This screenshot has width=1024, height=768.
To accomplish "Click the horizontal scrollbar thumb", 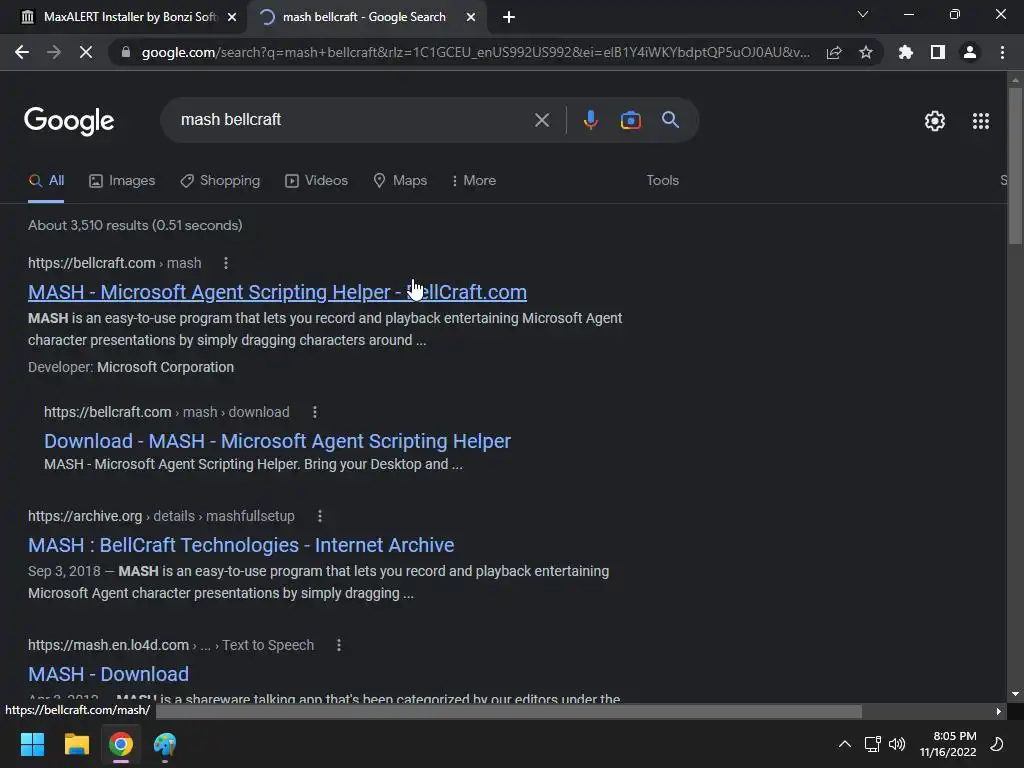I will coord(509,711).
